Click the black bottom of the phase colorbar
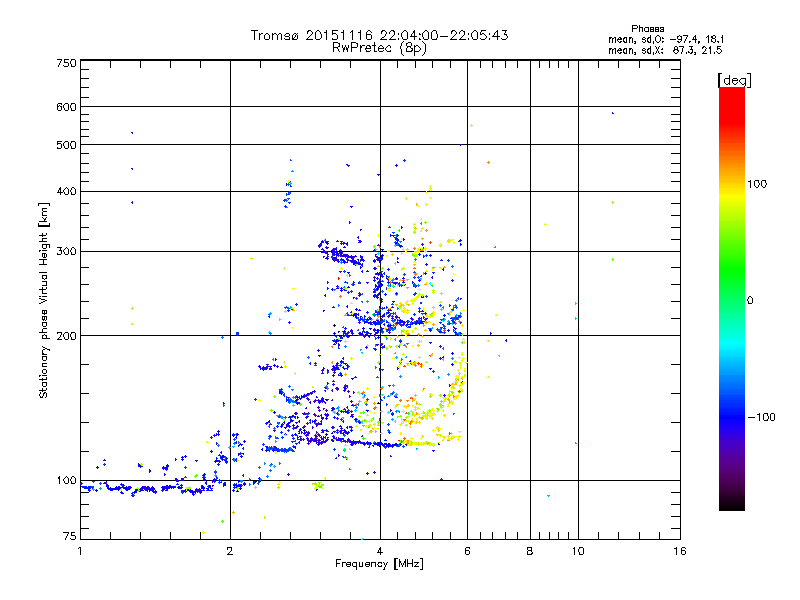Screen dimensions: 800x600 pos(732,505)
